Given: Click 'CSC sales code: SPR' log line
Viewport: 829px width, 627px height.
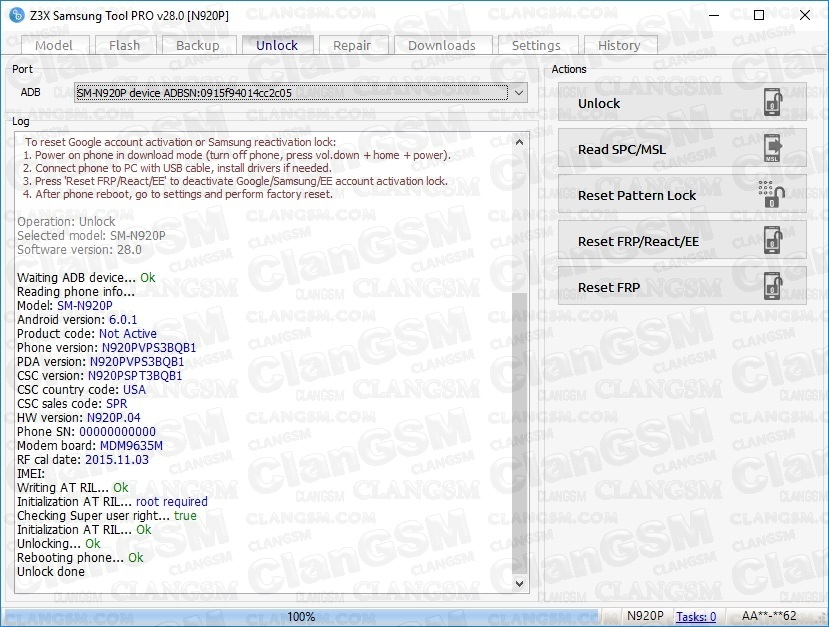Looking at the screenshot, I should [72, 404].
